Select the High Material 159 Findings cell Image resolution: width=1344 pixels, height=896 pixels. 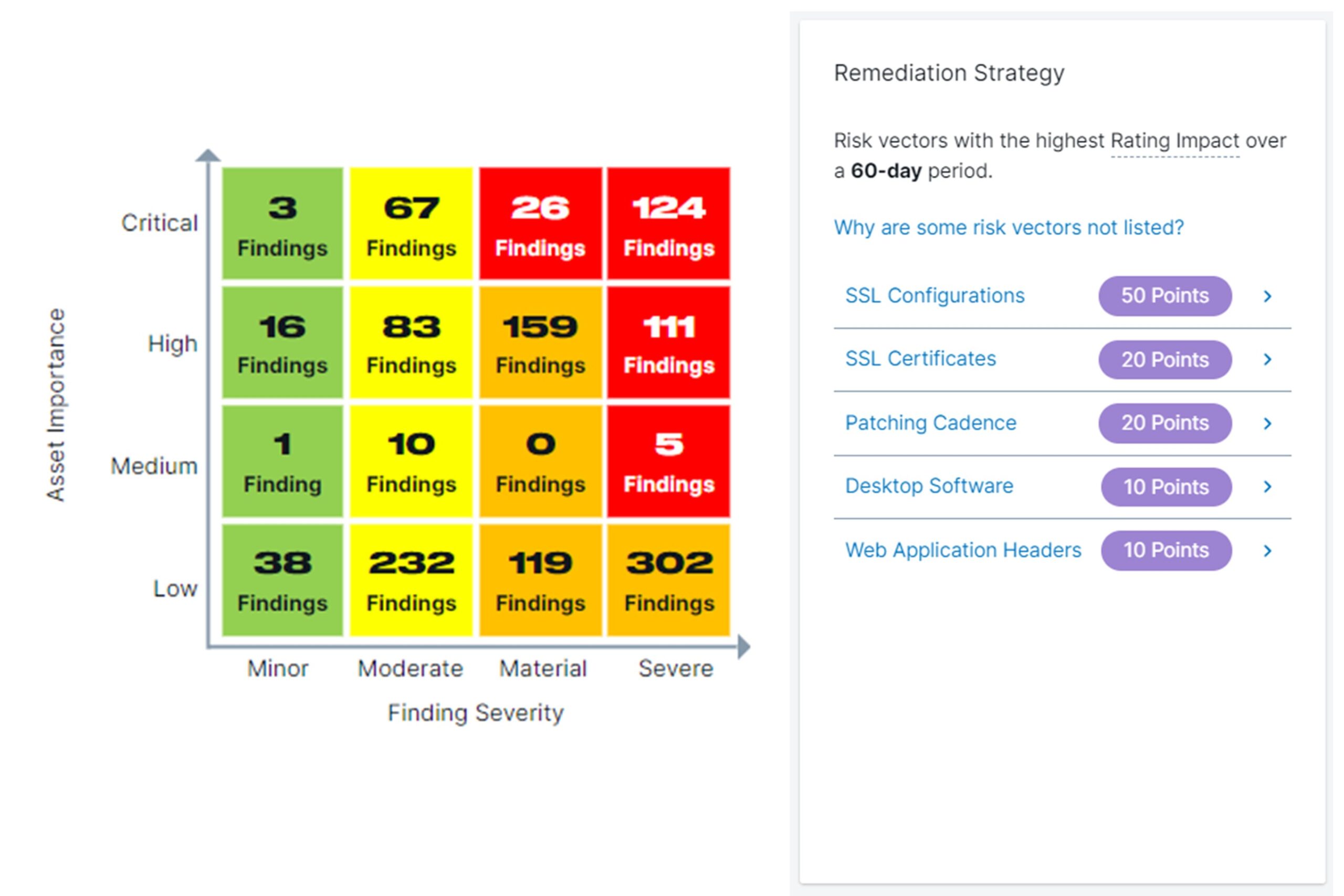[x=540, y=343]
